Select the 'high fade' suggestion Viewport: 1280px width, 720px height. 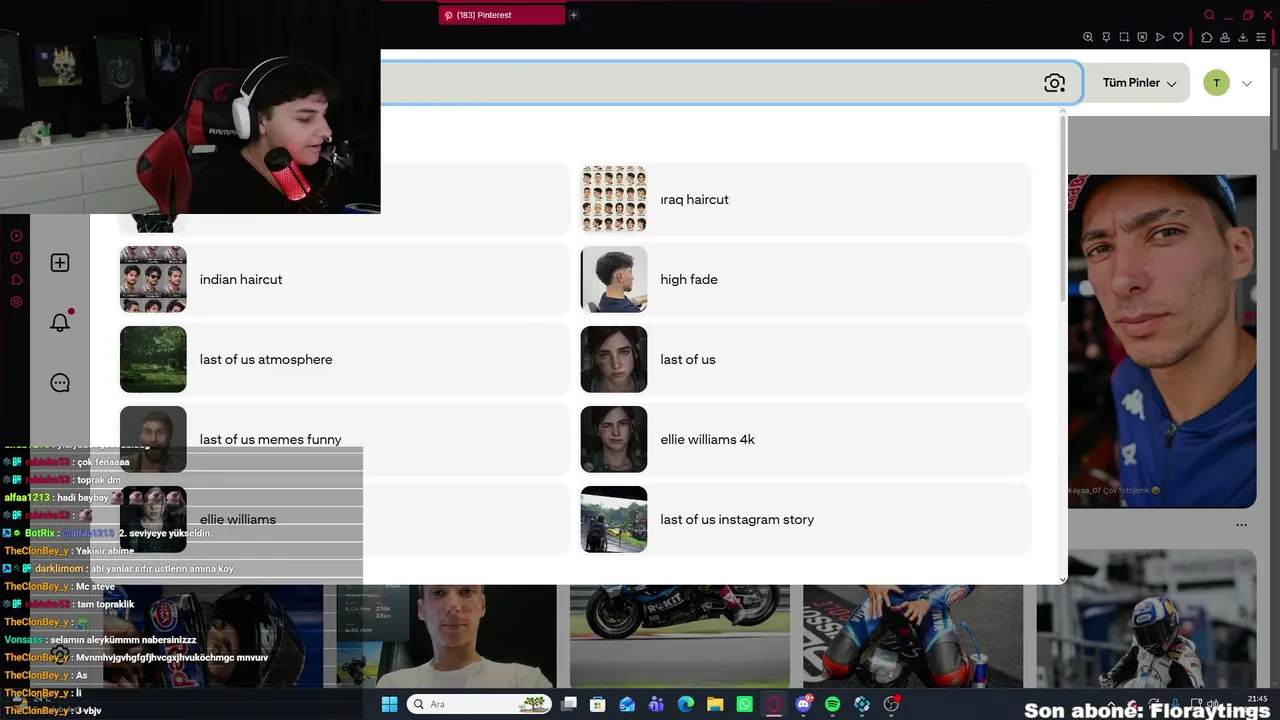(805, 279)
